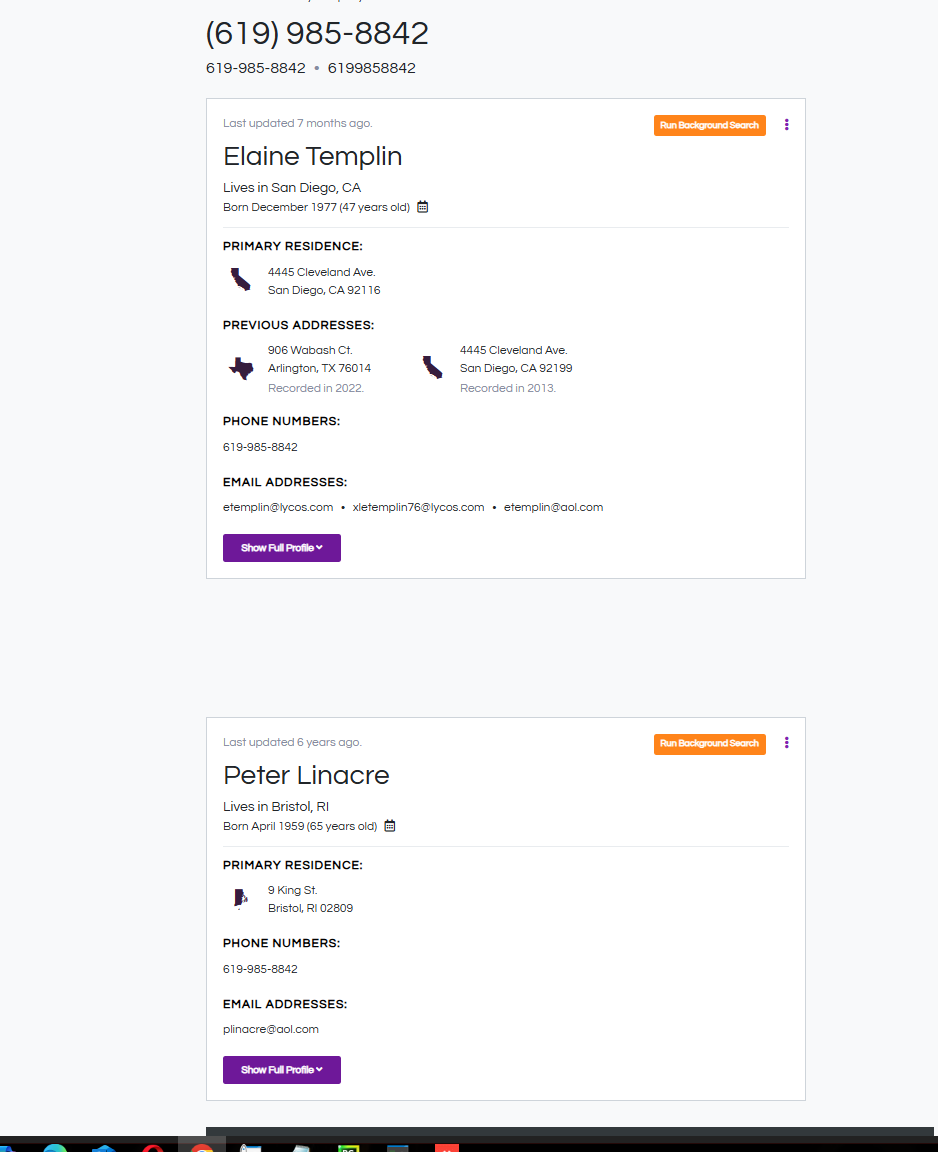The width and height of the screenshot is (938, 1152).
Task: Open the three-dot menu on Elaine Templin's card
Action: click(787, 125)
